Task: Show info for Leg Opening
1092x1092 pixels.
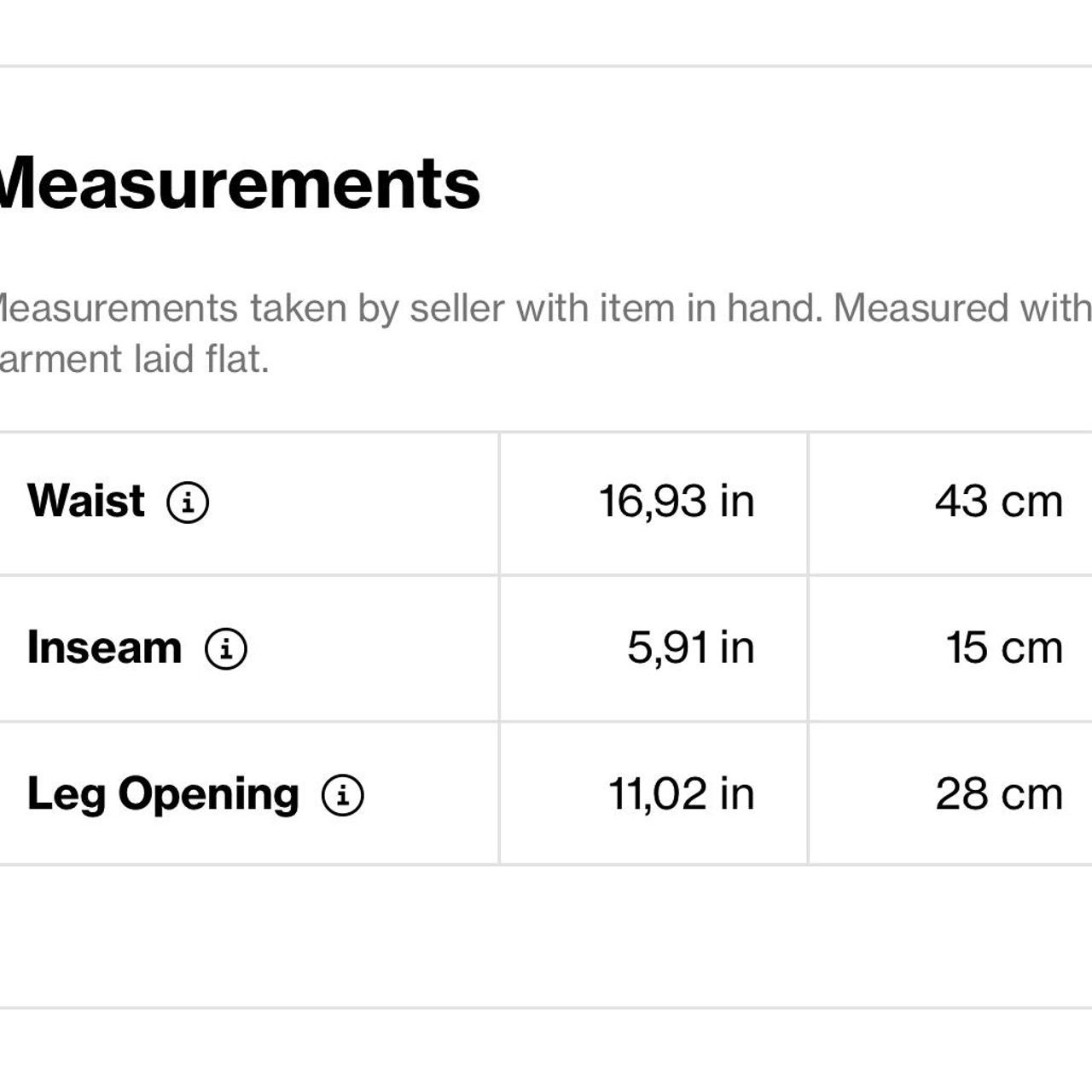Action: tap(343, 795)
